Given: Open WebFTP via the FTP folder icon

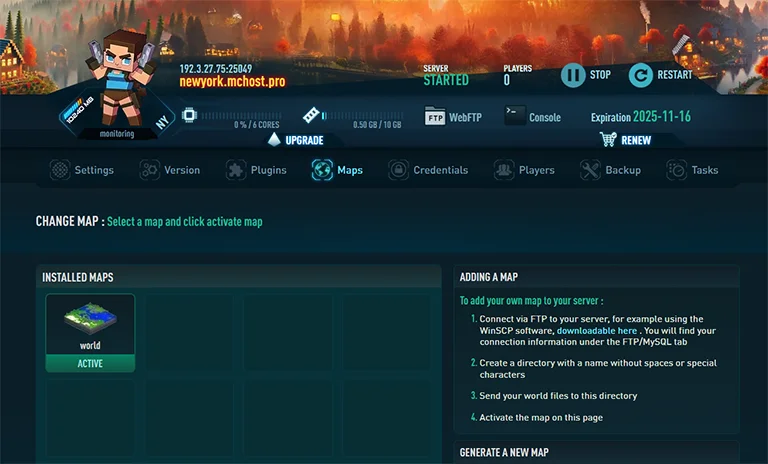Looking at the screenshot, I should [x=434, y=116].
